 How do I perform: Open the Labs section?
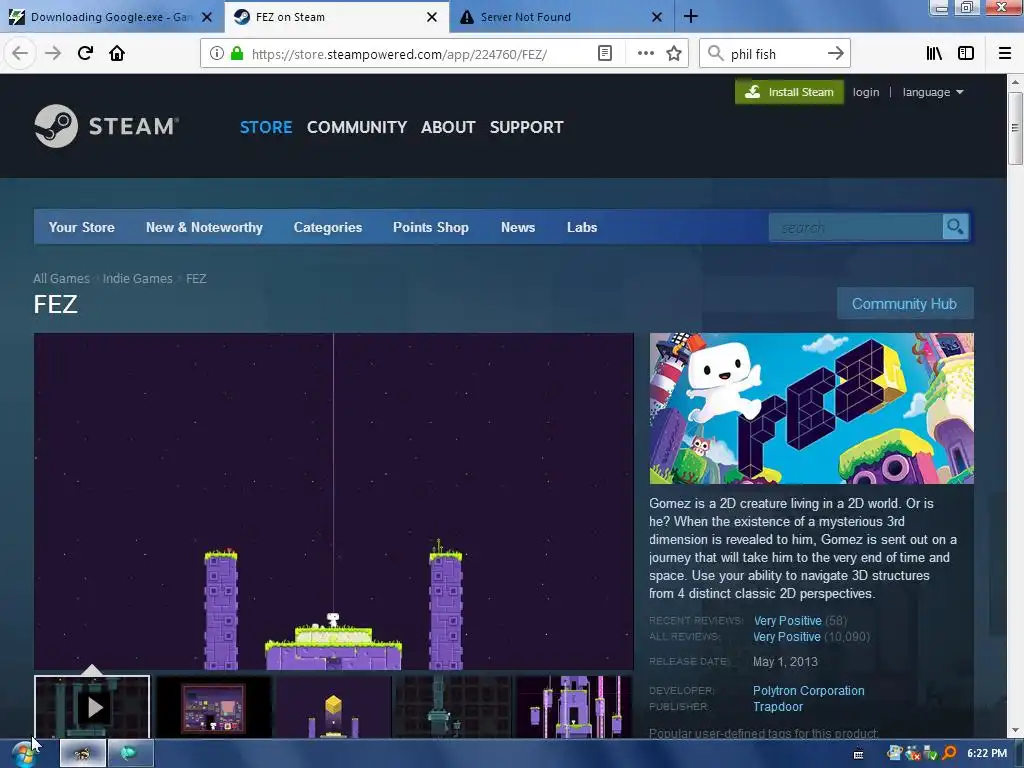tap(582, 227)
